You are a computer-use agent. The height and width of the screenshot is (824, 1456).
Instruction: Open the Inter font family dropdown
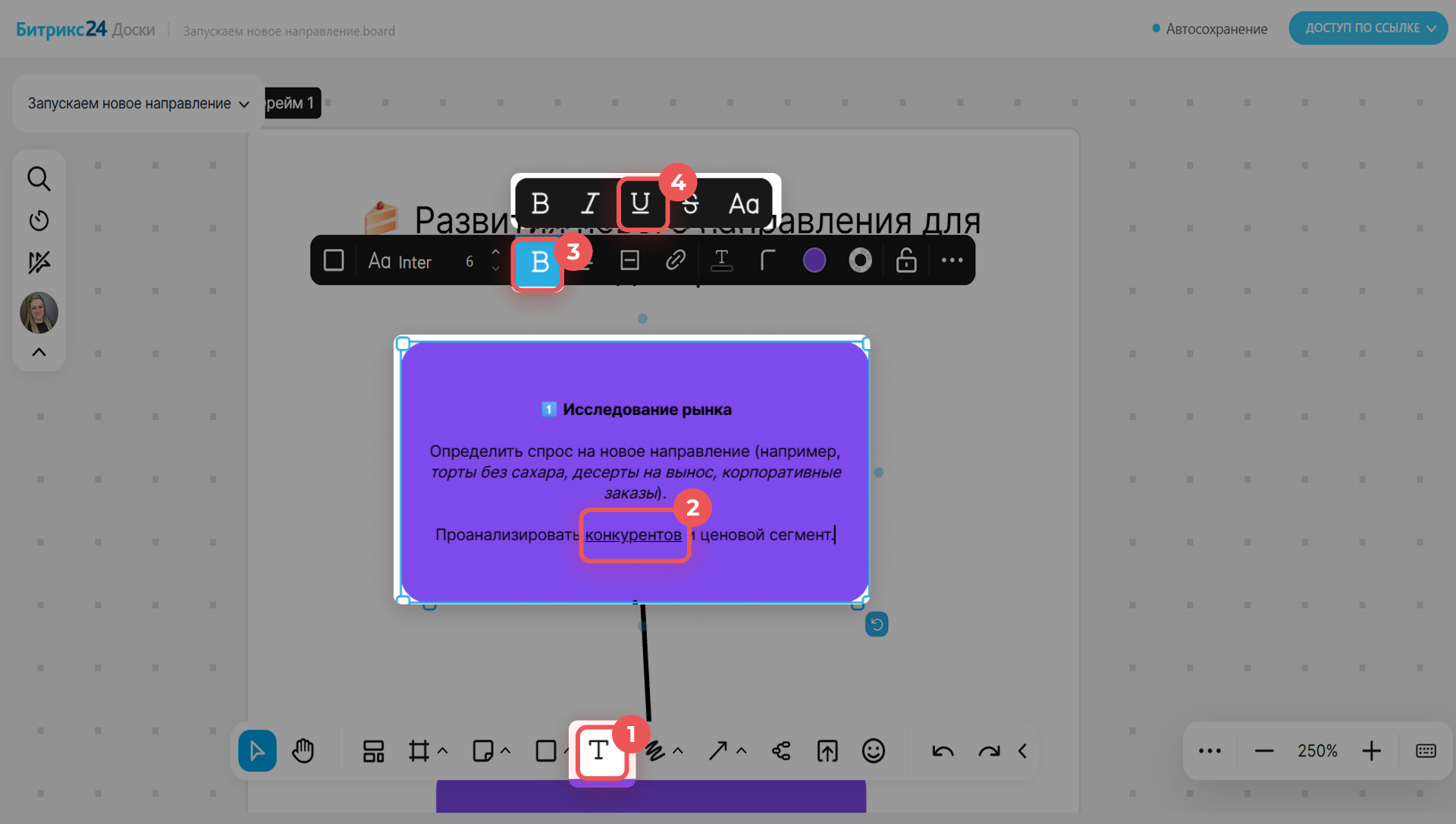pos(400,262)
